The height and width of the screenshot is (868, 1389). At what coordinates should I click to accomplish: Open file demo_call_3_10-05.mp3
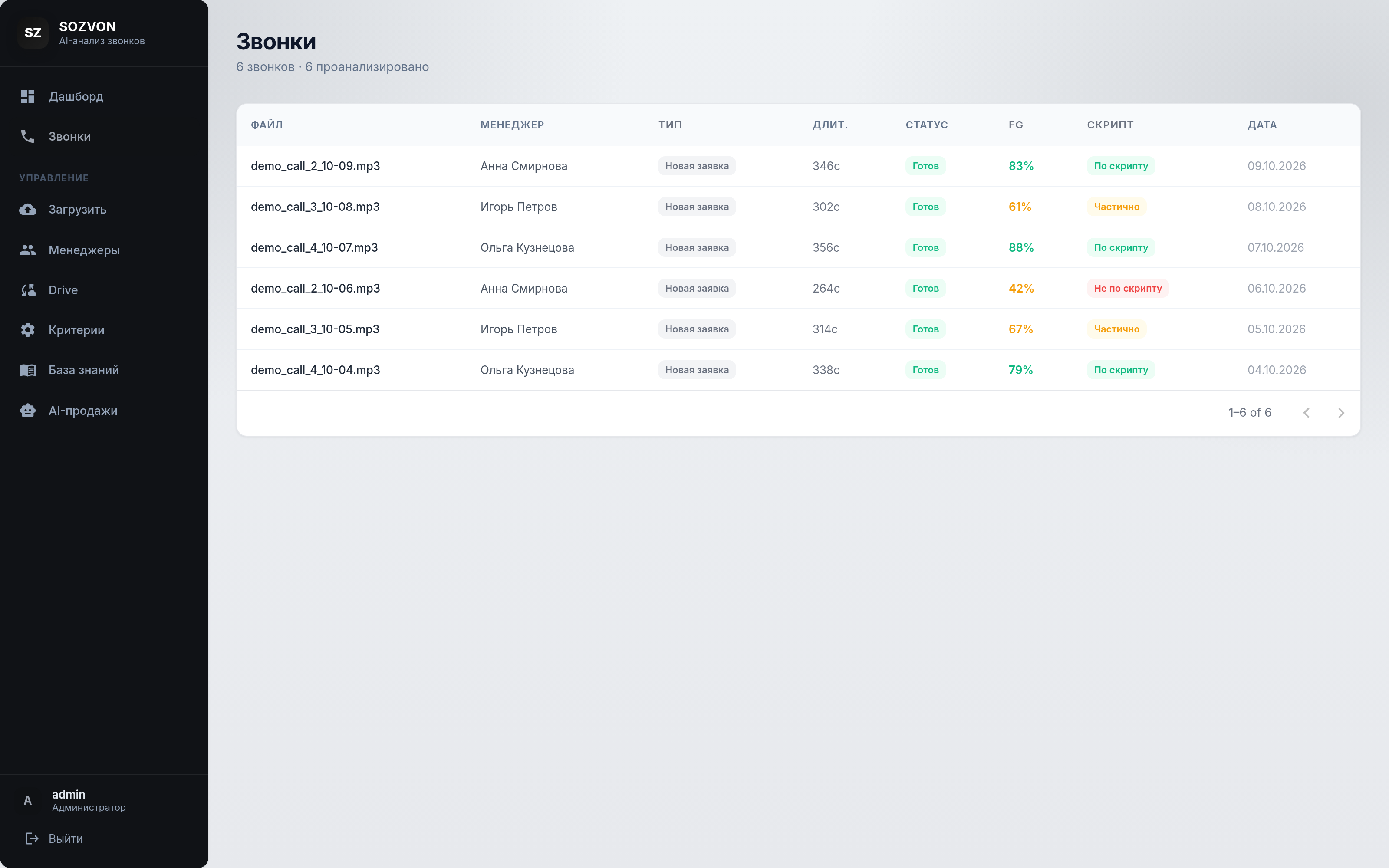pos(315,329)
